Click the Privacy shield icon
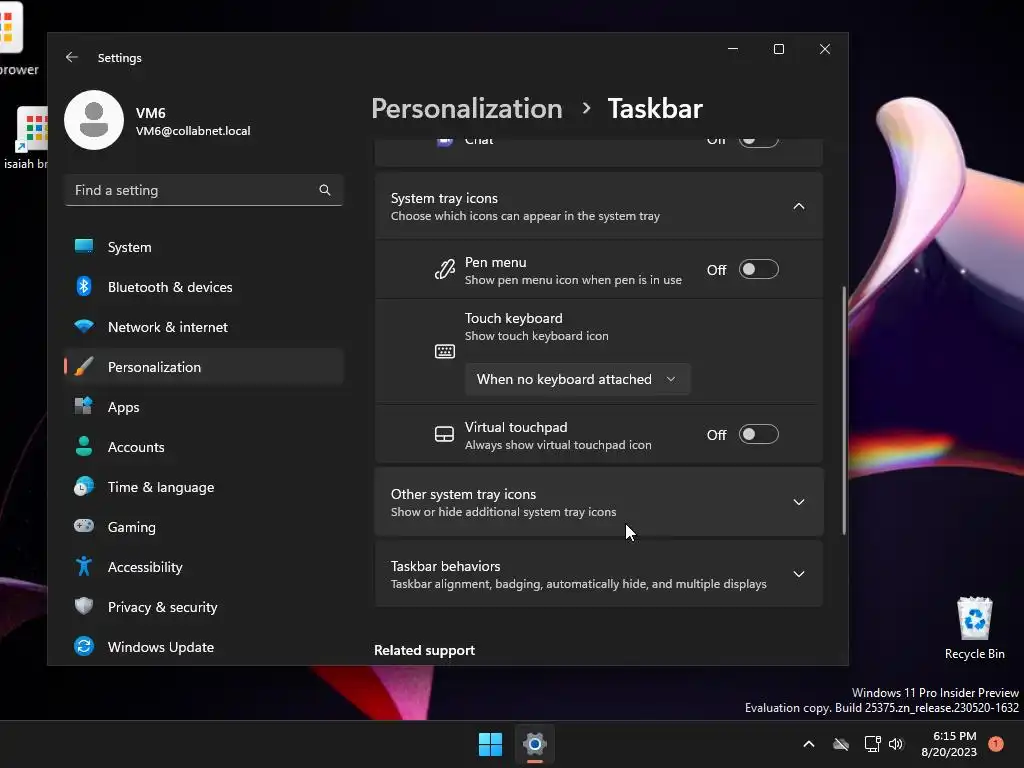Viewport: 1024px width, 768px height. [84, 606]
